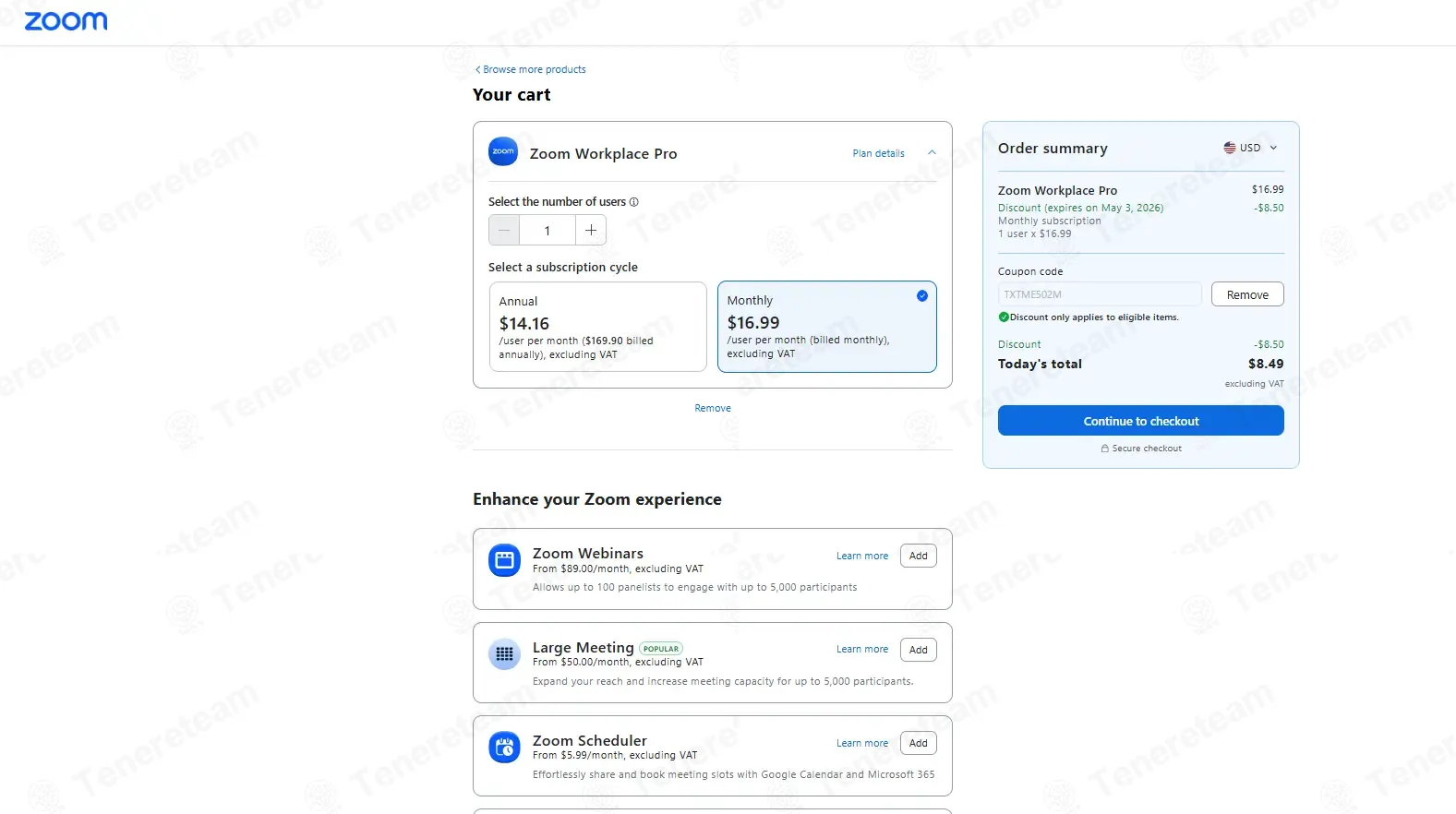Click the Zoom Workplace Pro product icon
1456x814 pixels.
503,152
